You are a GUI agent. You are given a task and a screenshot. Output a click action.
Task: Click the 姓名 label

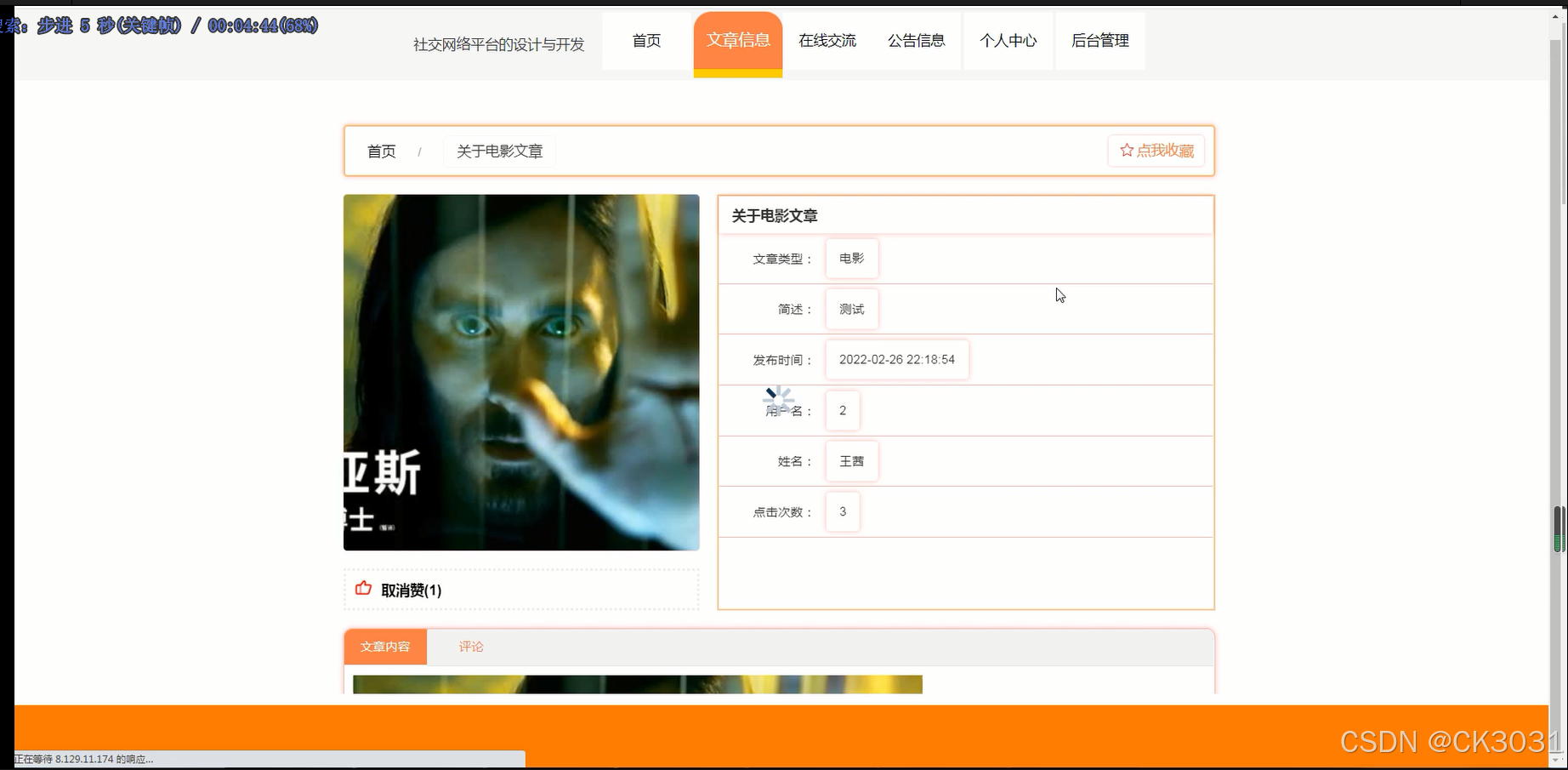tap(795, 461)
